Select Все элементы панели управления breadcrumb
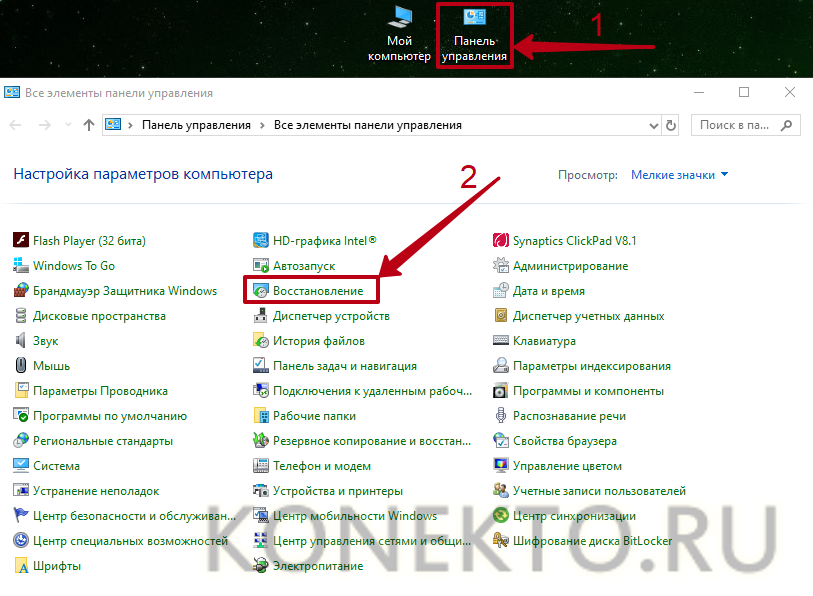Image resolution: width=813 pixels, height=596 pixels. pos(368,125)
